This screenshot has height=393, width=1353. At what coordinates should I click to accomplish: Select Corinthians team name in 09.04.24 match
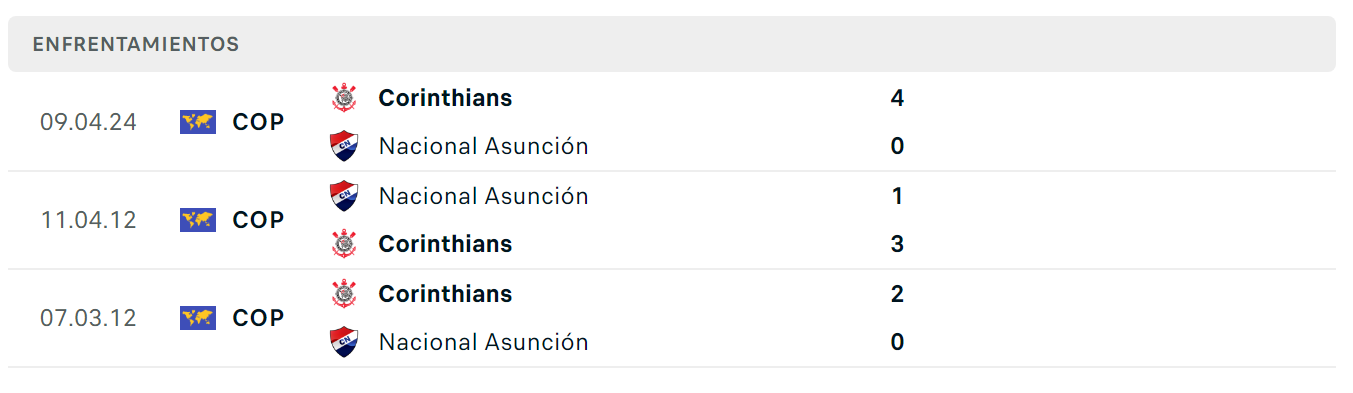point(445,98)
